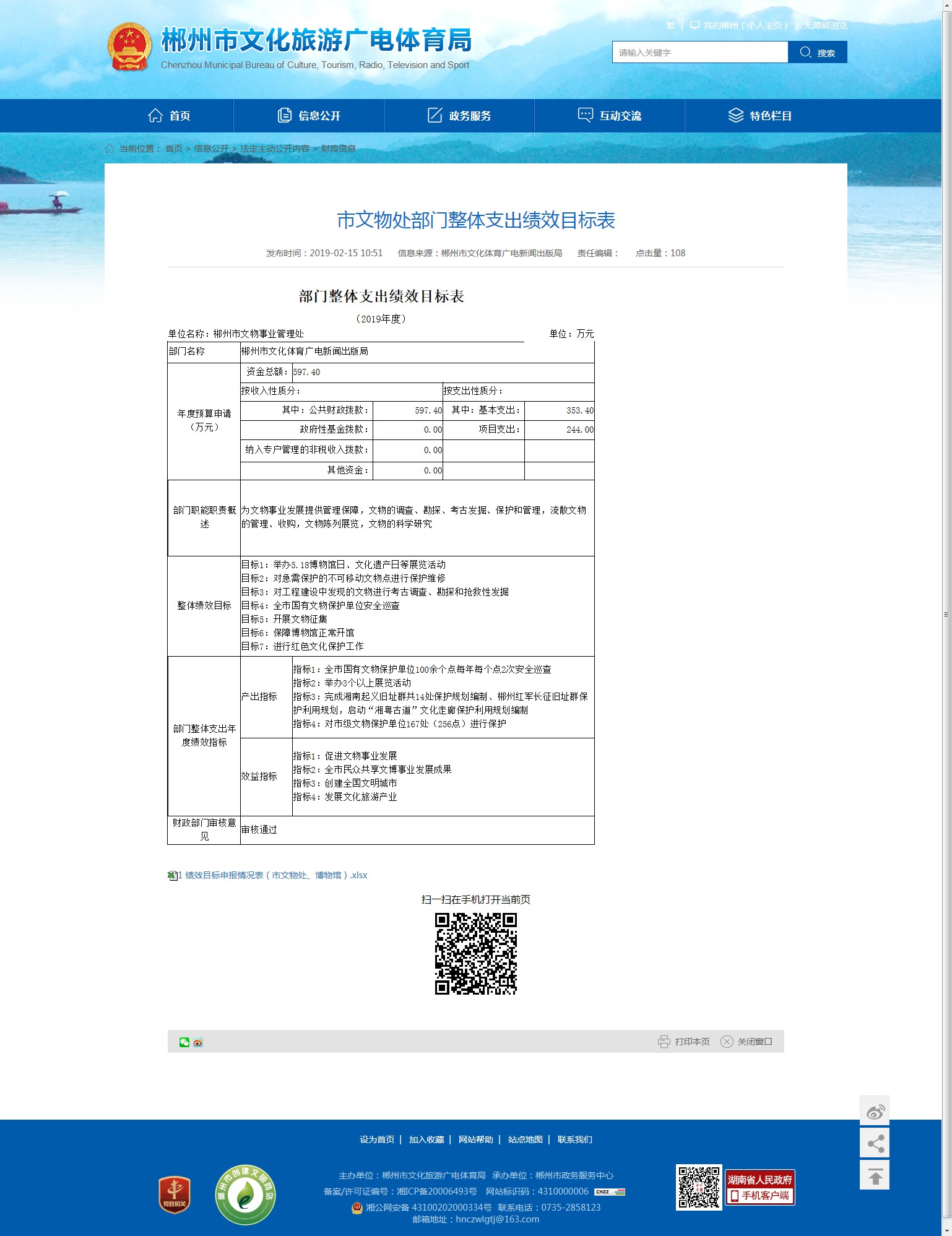Open 联系我们 footer link

(575, 1139)
